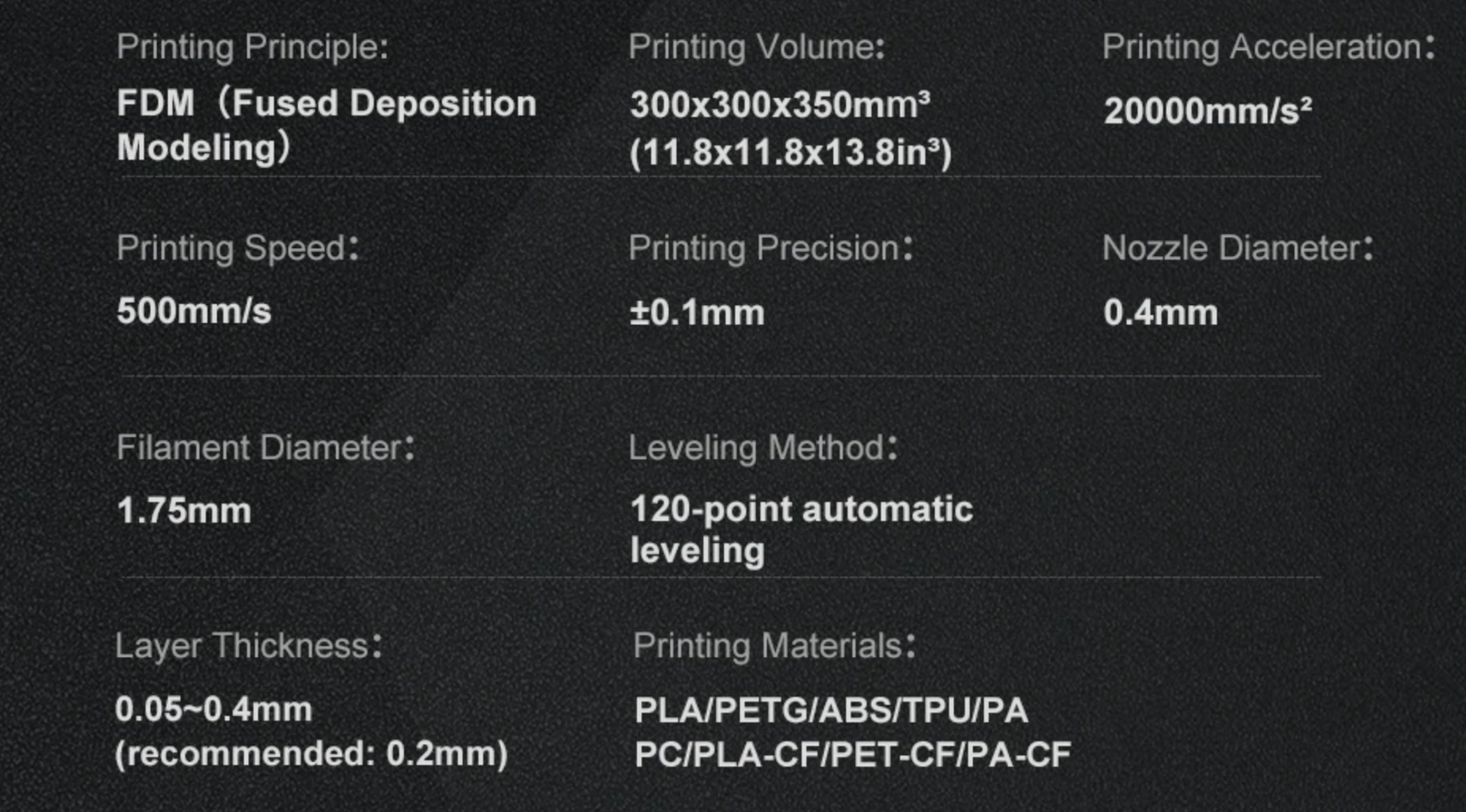Click the Printing Volume label

(x=756, y=48)
